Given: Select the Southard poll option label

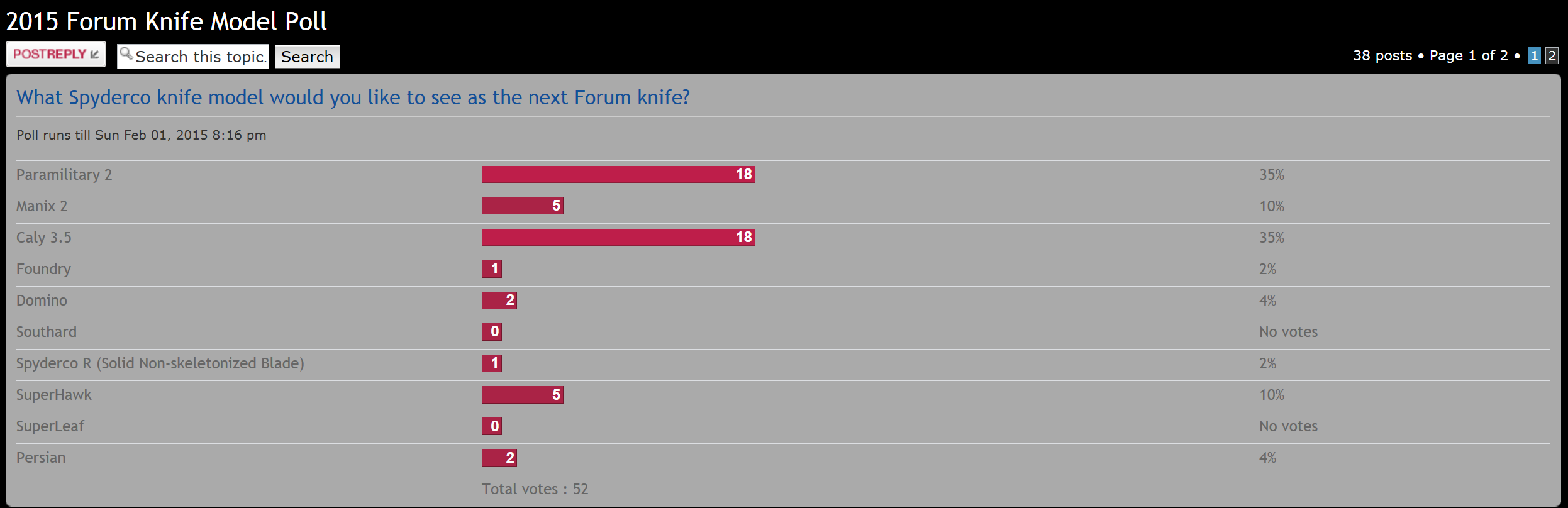Looking at the screenshot, I should tap(47, 332).
